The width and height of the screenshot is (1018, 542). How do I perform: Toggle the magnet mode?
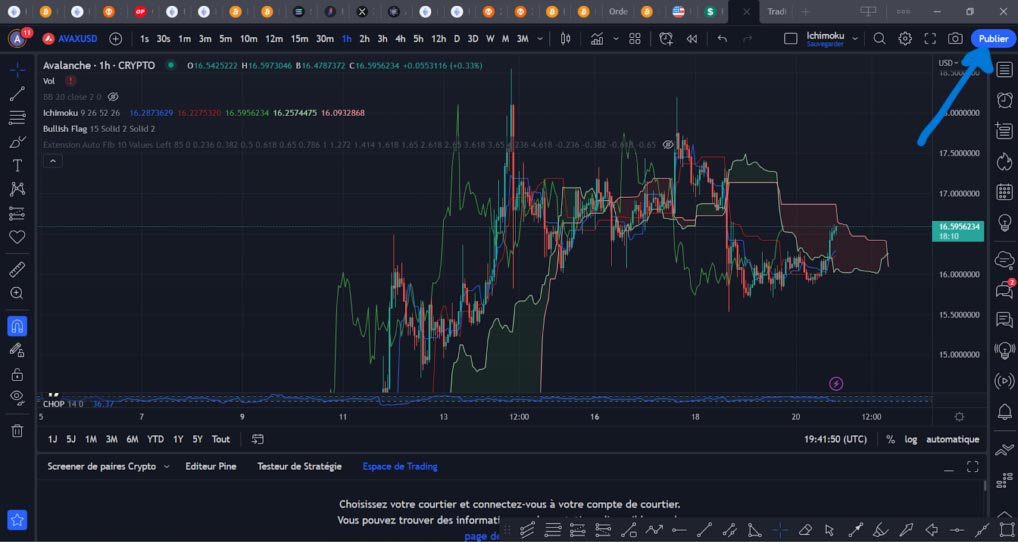[x=17, y=325]
